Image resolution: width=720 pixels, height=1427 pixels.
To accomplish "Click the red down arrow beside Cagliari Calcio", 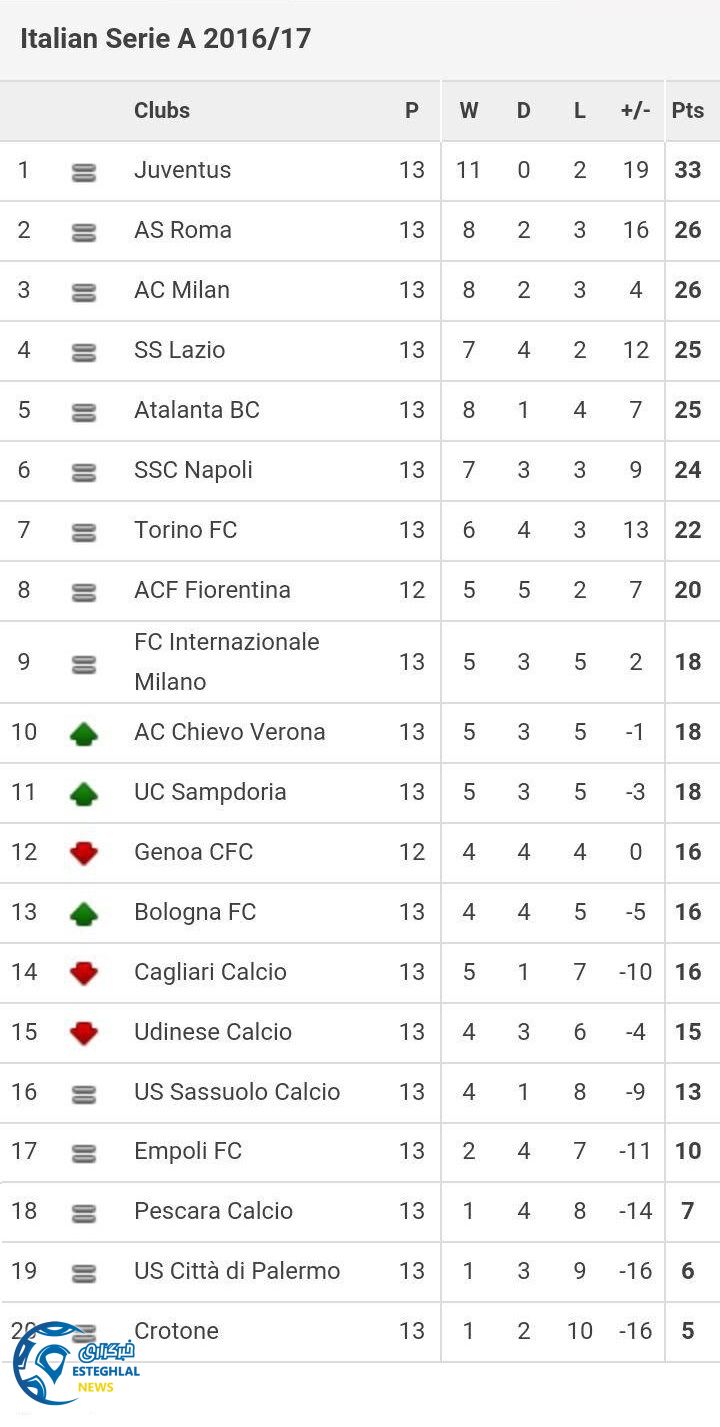I will [x=84, y=973].
